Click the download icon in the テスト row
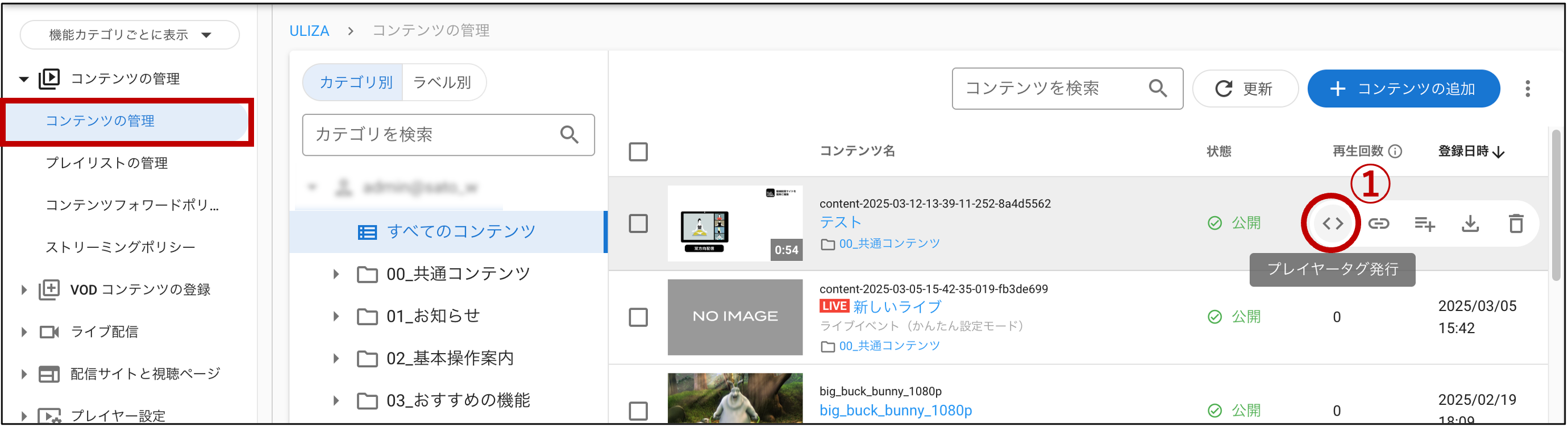Viewport: 1568px width, 427px height. point(1470,223)
